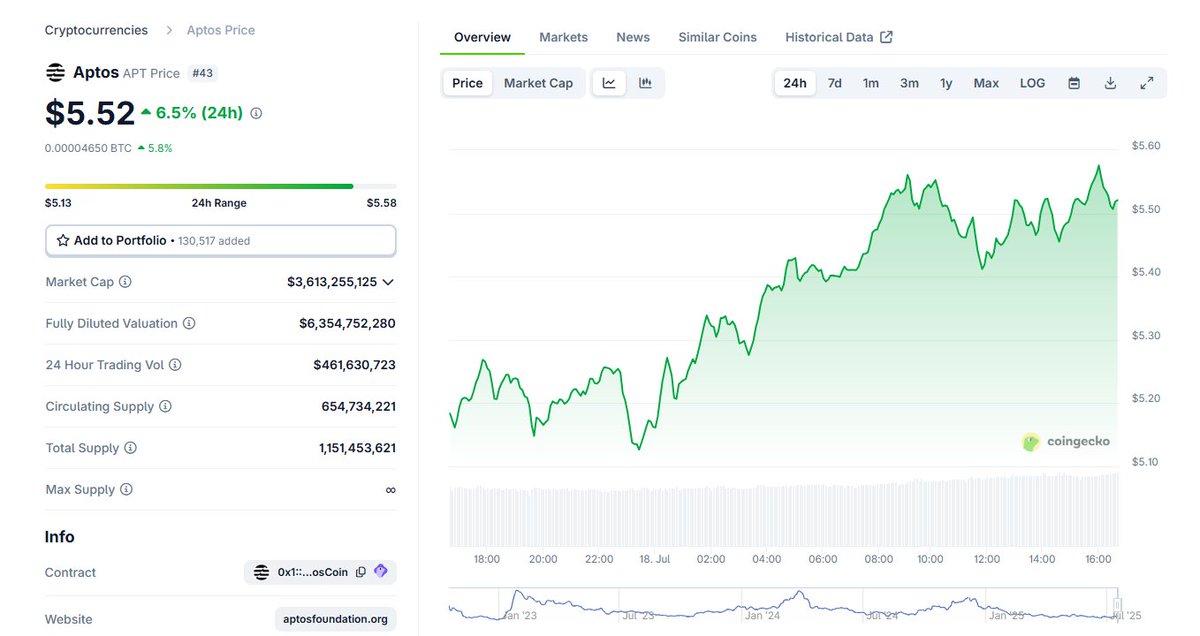This screenshot has width=1200, height=636.
Task: Click the historical range navigator mini chart
Action: coord(783,606)
